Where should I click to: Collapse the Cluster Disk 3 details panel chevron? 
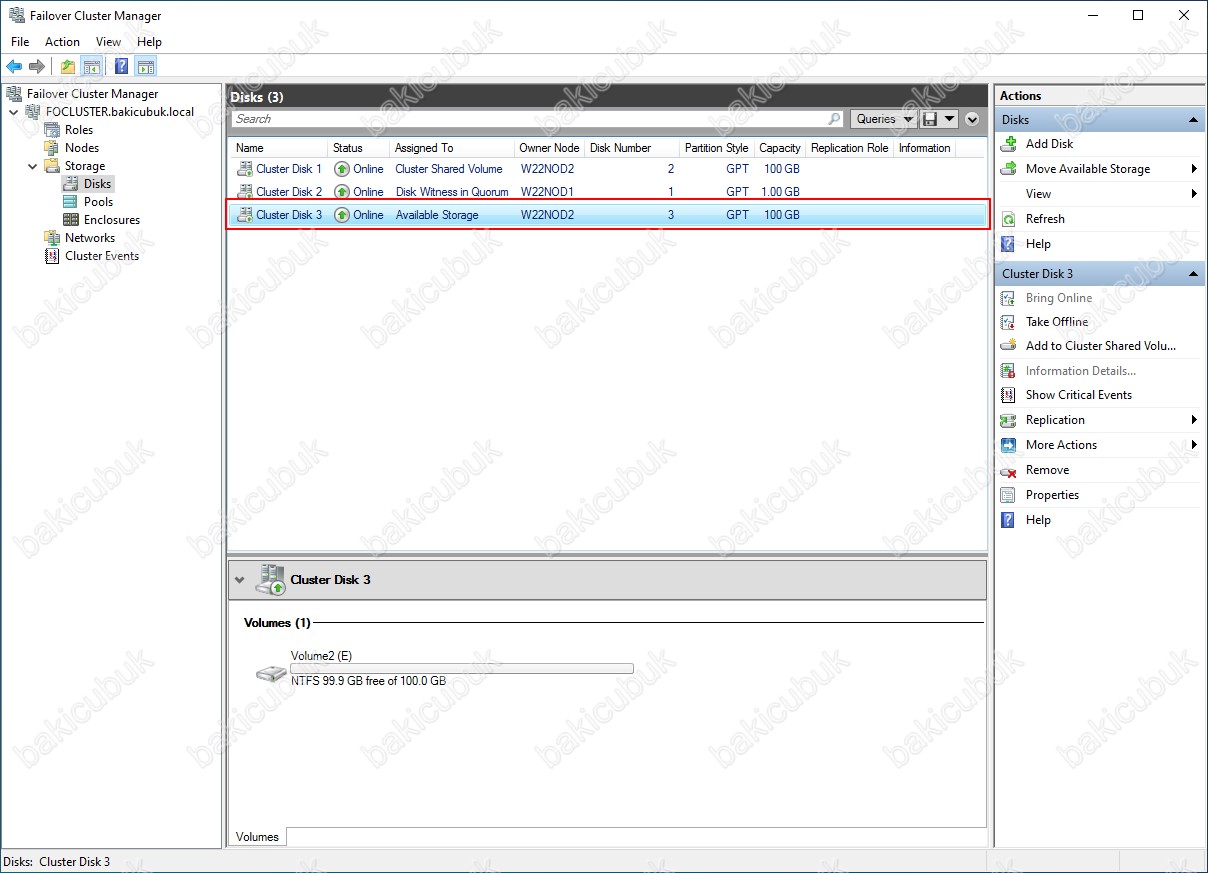point(238,580)
